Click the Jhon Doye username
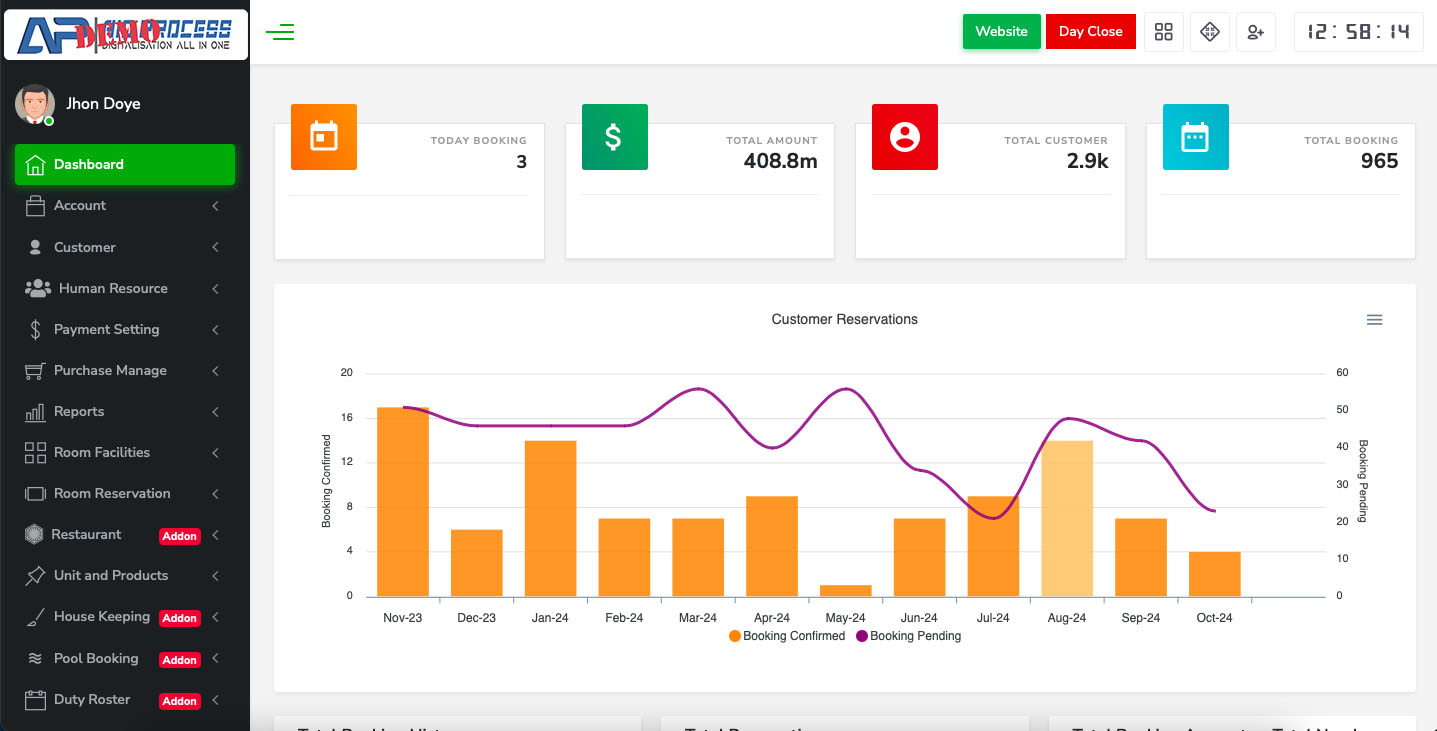Screen dimensions: 1437x731 103,104
